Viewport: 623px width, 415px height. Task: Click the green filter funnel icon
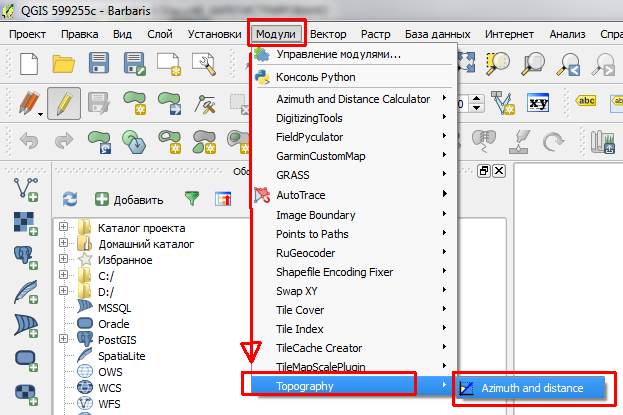click(192, 198)
